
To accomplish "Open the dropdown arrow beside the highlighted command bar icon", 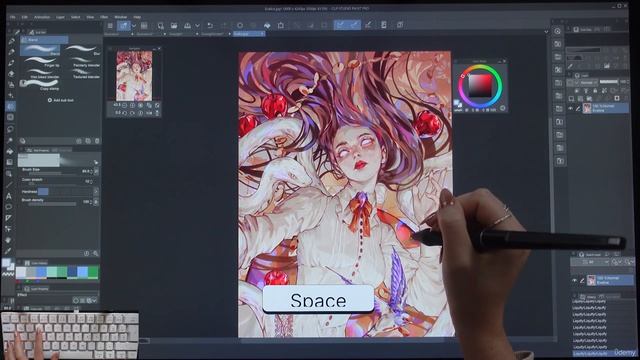I will pyautogui.click(x=133, y=26).
